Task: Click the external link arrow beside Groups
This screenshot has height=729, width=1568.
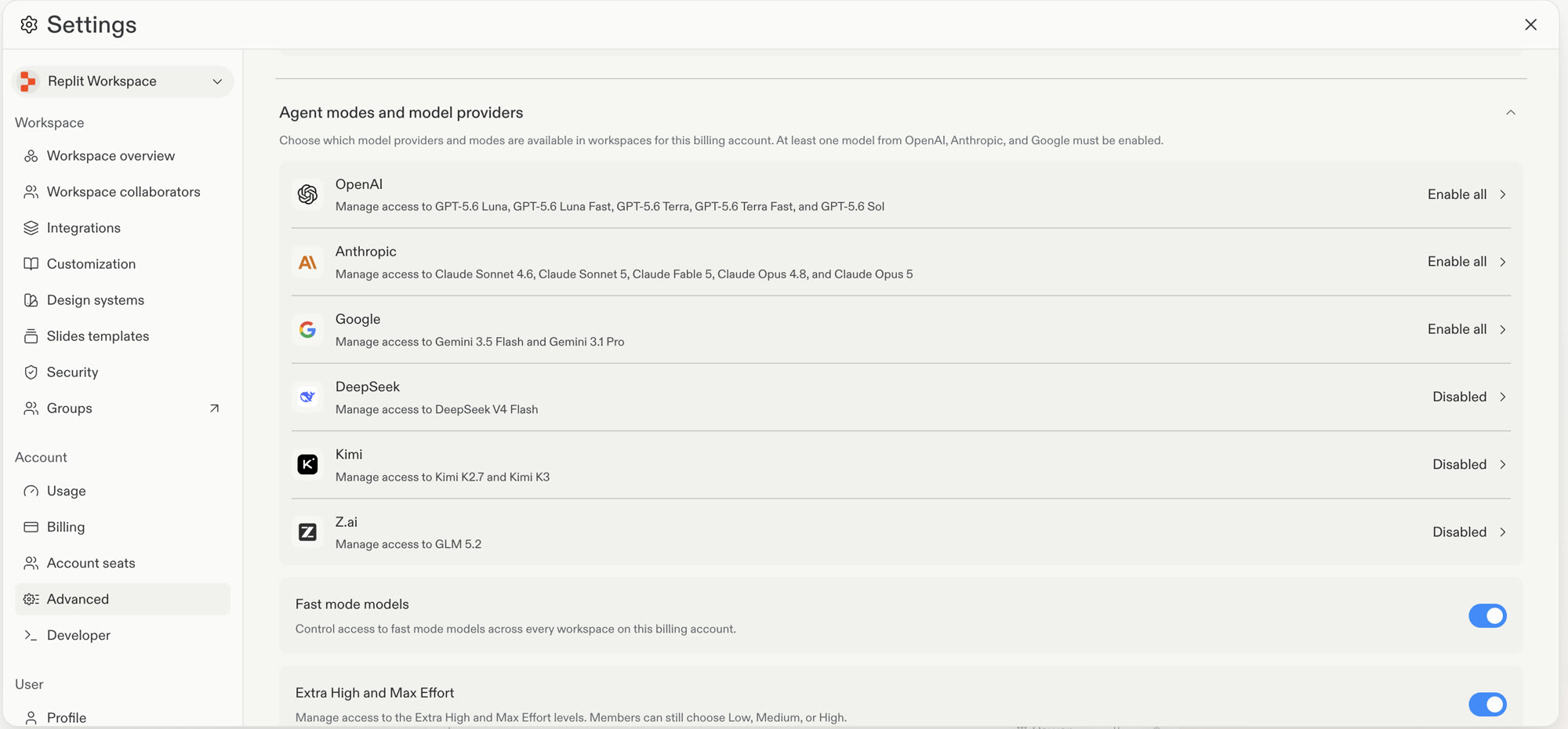Action: [x=214, y=408]
